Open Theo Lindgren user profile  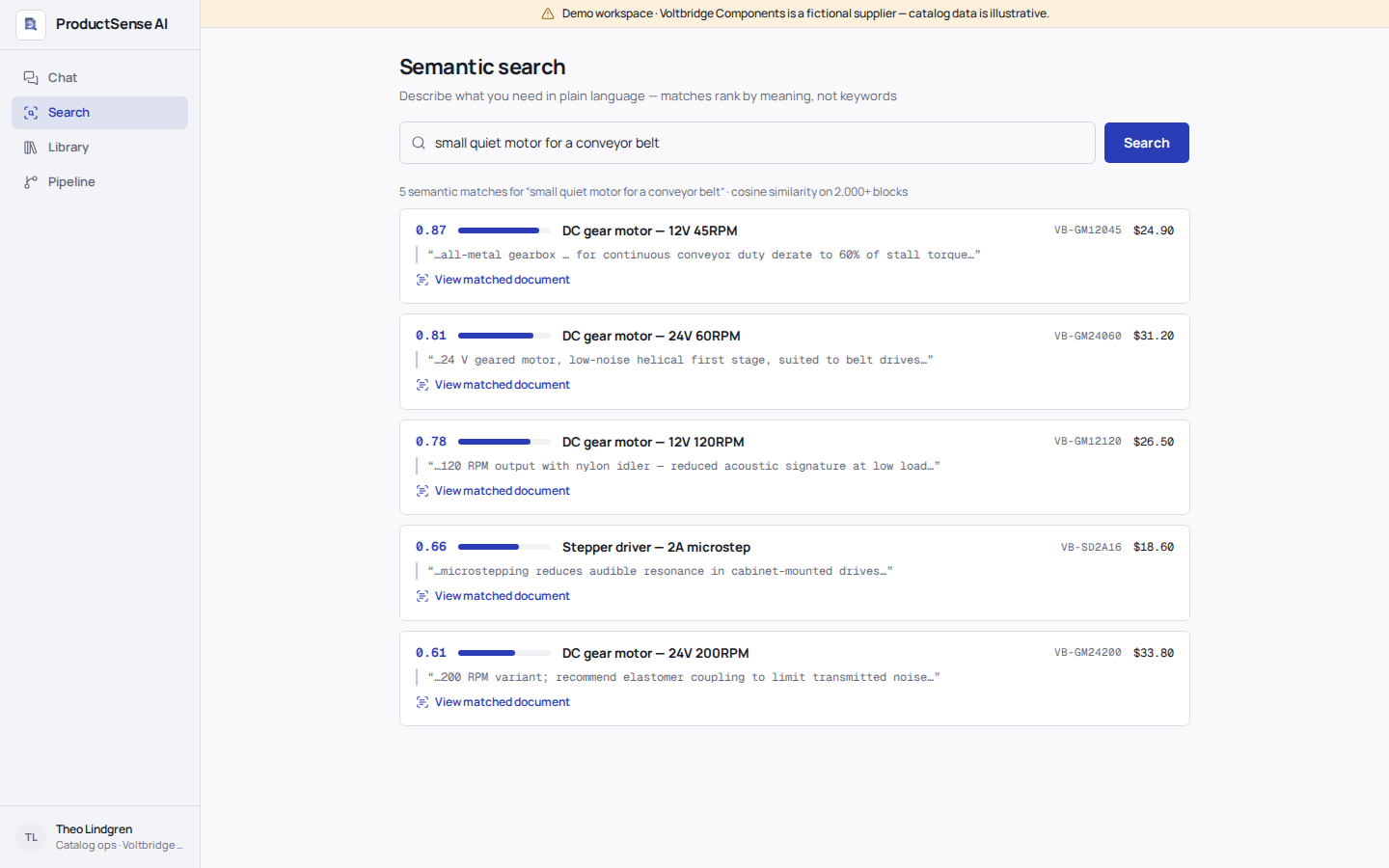(x=99, y=837)
